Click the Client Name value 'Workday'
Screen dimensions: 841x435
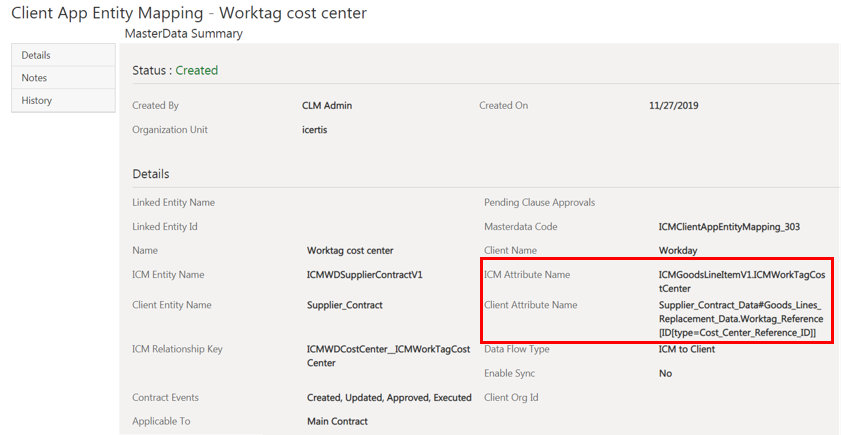coord(678,250)
